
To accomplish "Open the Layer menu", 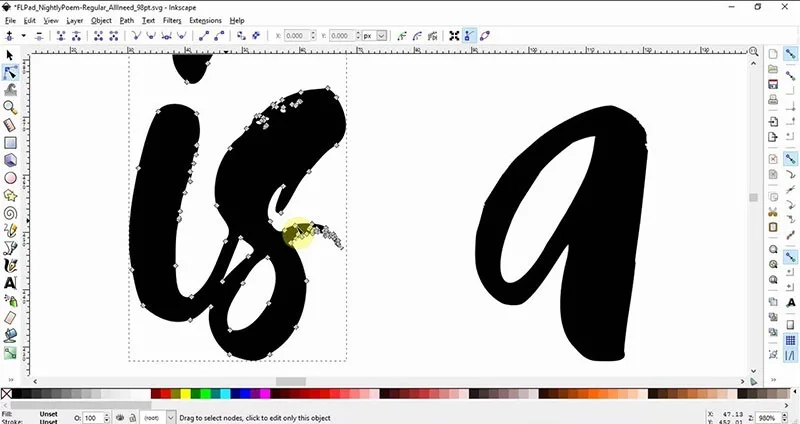I will (74, 20).
